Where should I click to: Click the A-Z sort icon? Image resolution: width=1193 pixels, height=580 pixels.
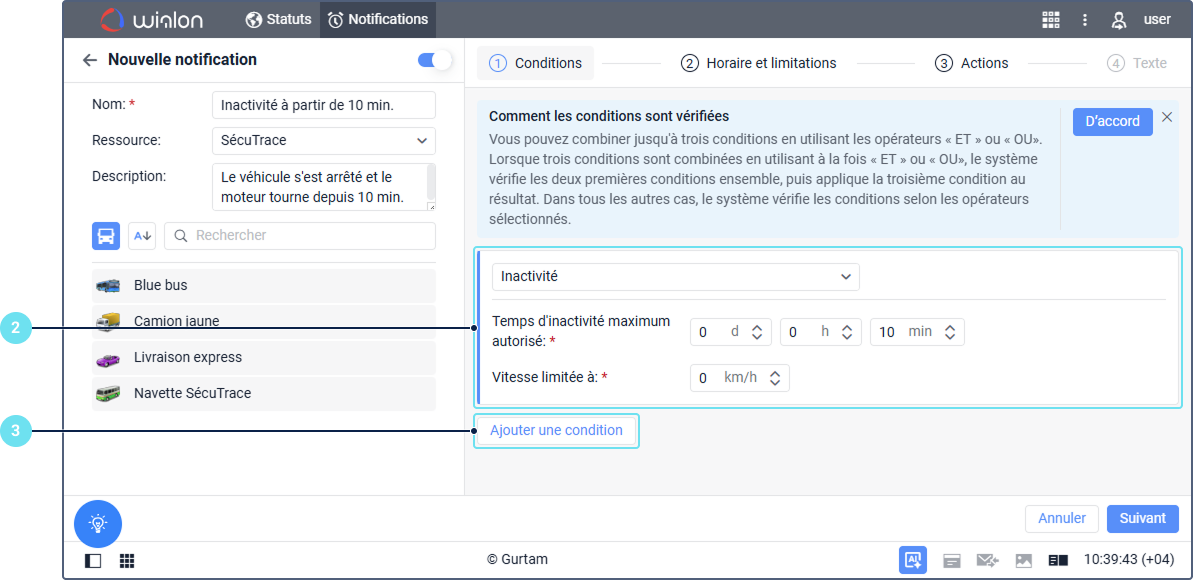[142, 236]
